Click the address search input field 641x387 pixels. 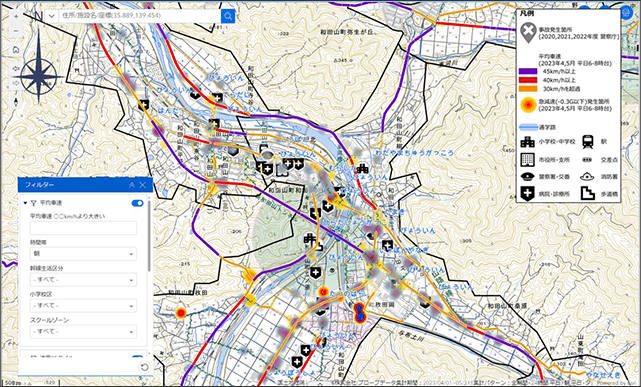point(139,16)
